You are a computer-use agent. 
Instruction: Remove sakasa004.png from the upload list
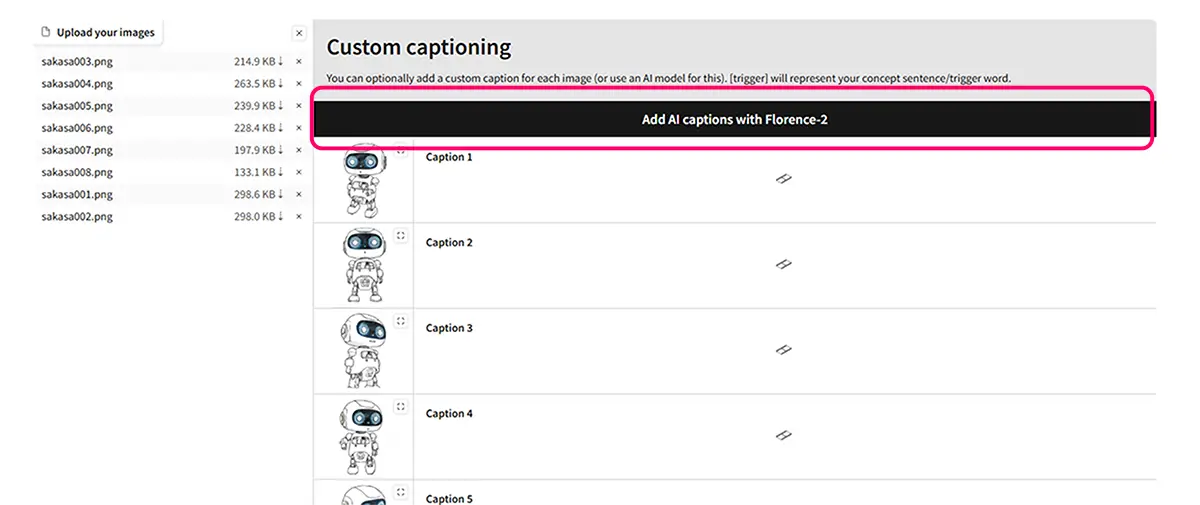pos(298,83)
